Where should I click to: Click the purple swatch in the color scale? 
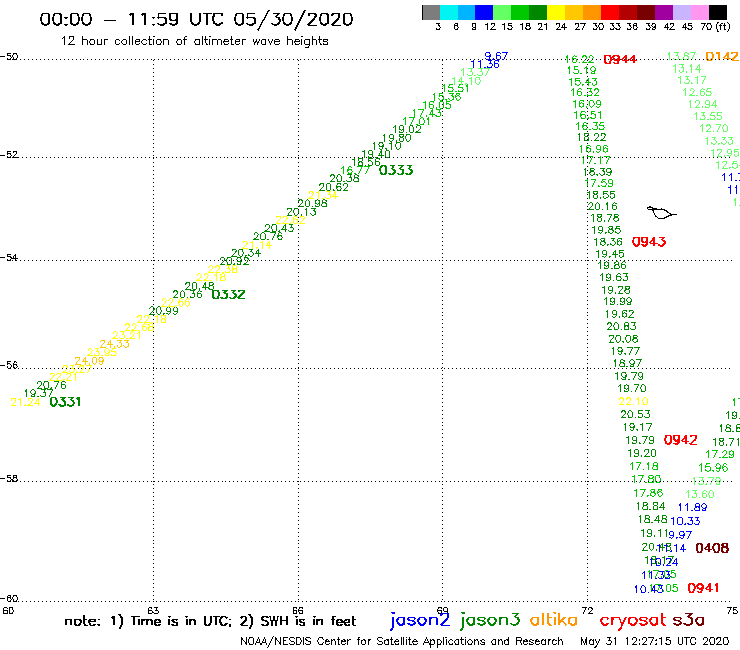(664, 12)
